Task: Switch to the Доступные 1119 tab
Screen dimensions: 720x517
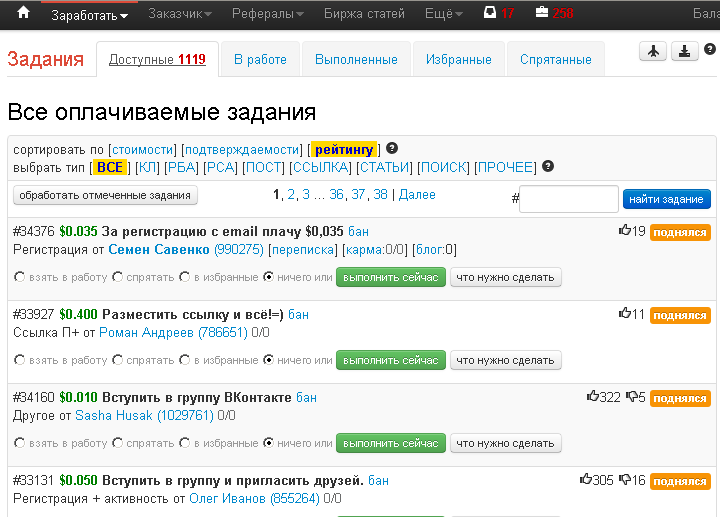Action: click(157, 60)
